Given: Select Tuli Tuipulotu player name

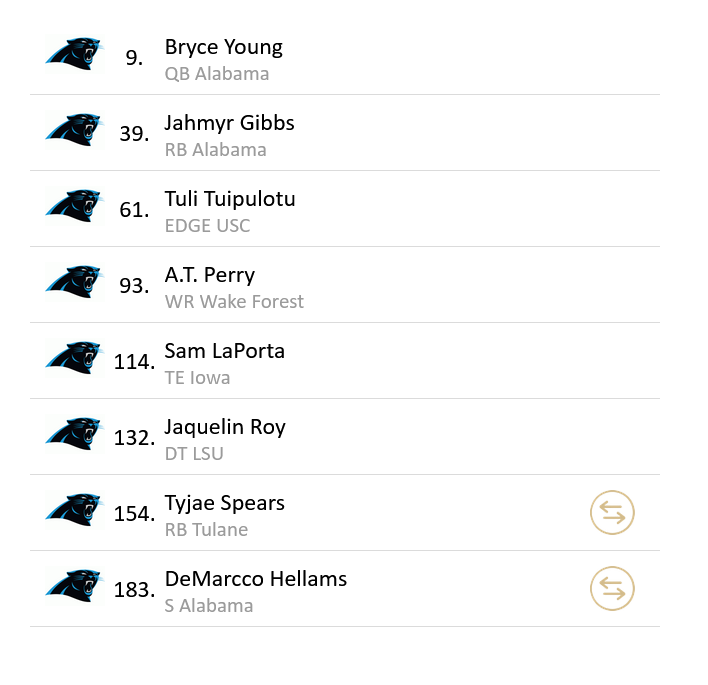Looking at the screenshot, I should click(x=230, y=199).
